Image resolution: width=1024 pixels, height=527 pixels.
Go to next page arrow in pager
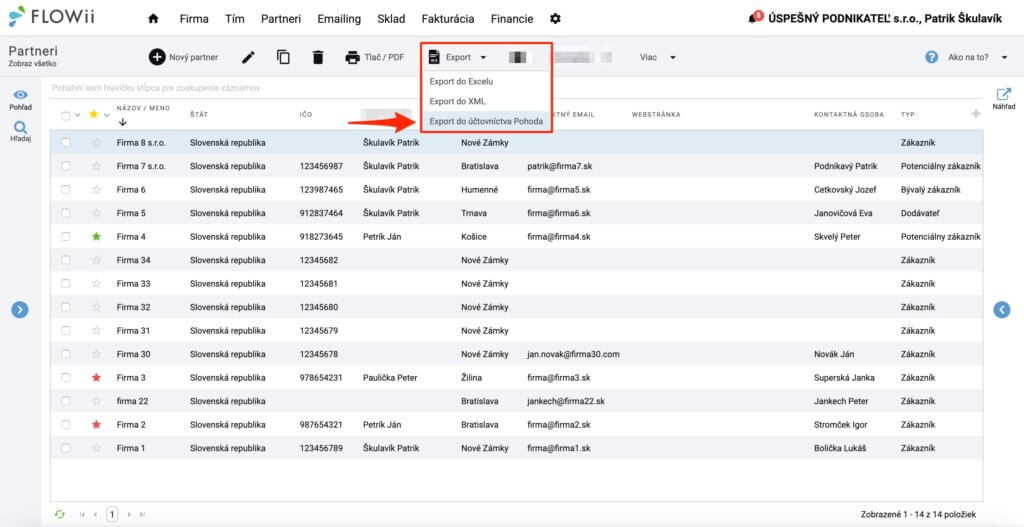coord(129,515)
